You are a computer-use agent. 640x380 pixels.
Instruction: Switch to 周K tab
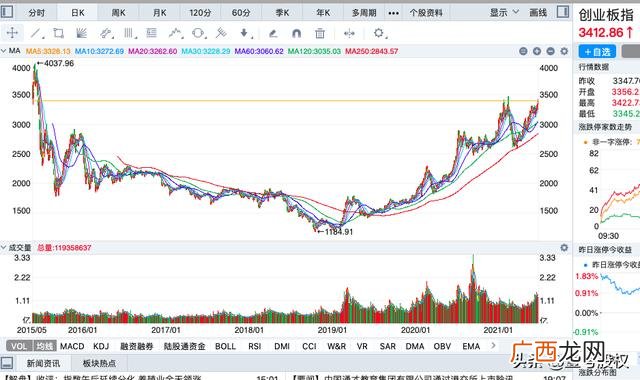118,13
